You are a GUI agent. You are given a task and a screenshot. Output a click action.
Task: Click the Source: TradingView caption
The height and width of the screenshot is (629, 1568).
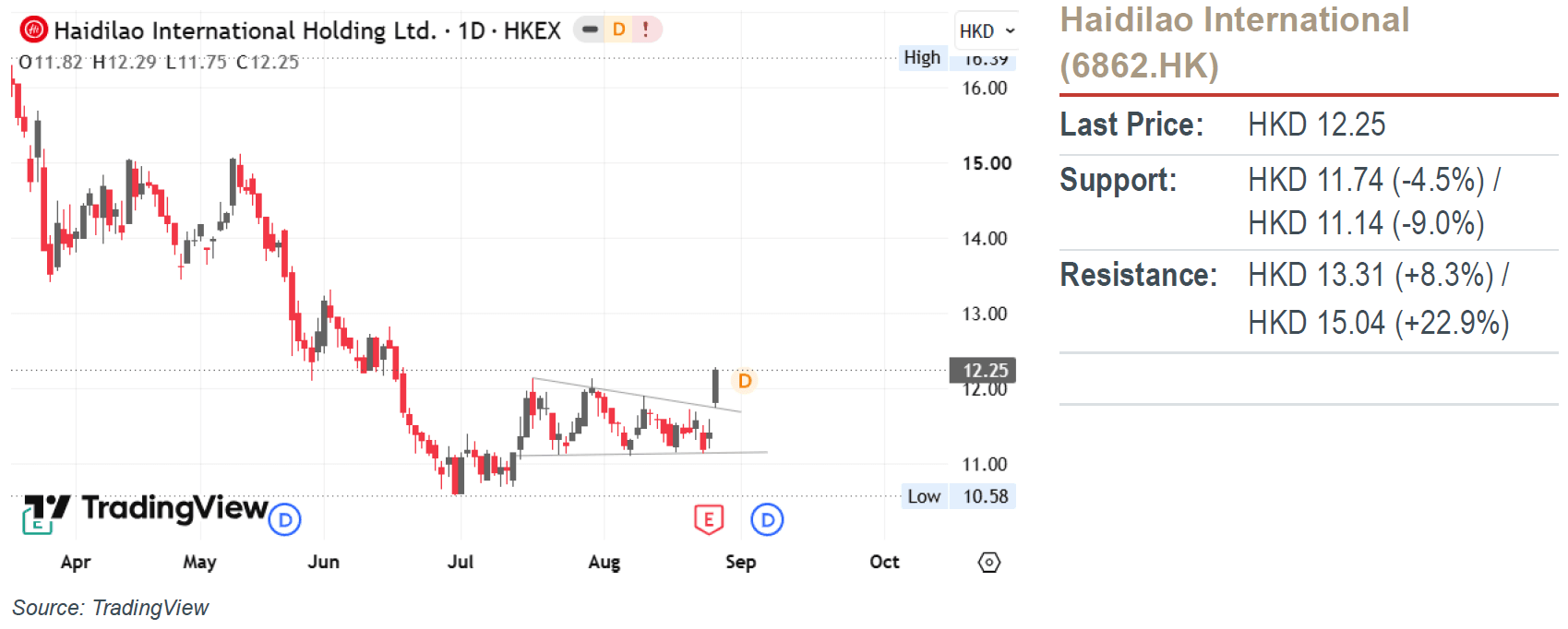tap(111, 608)
